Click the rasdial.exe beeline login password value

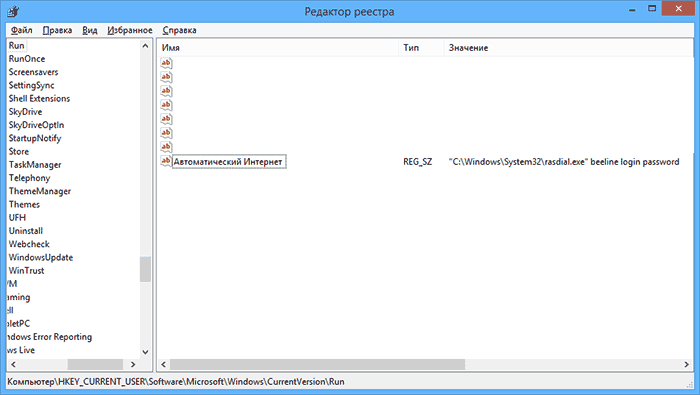[x=564, y=162]
